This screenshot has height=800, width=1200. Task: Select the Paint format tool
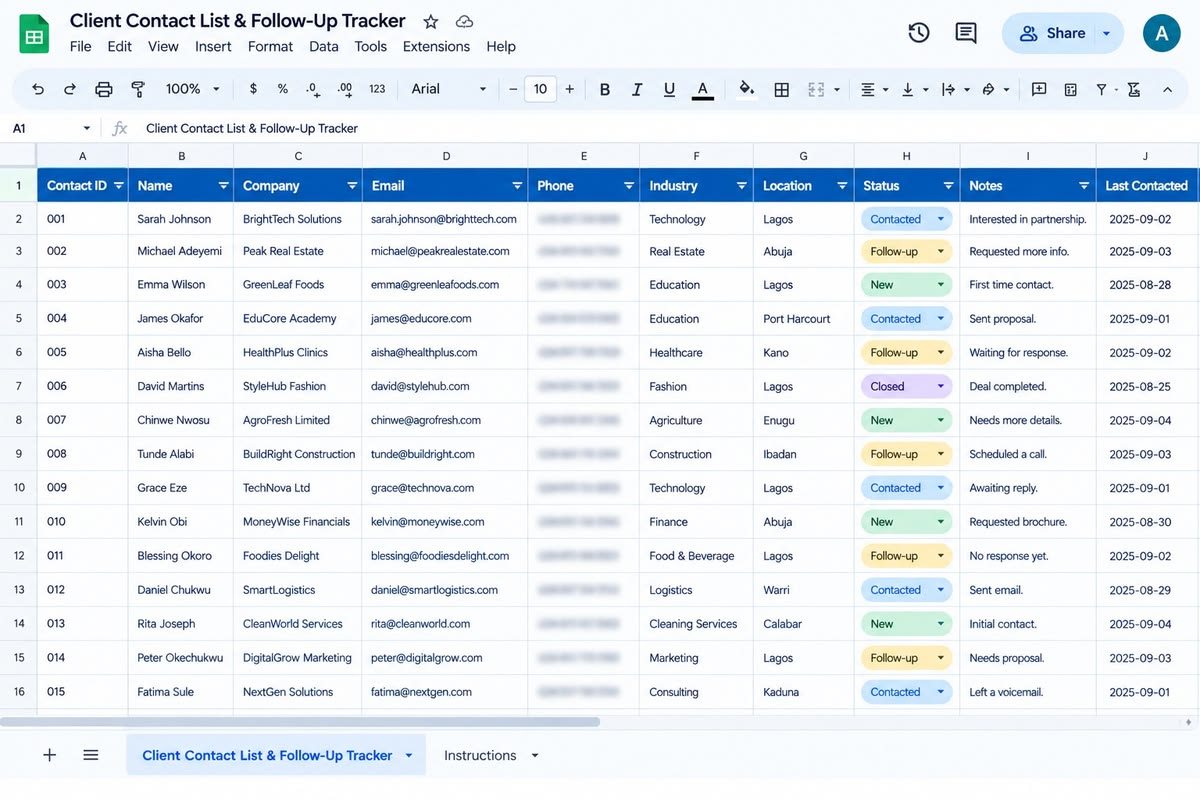coord(138,89)
